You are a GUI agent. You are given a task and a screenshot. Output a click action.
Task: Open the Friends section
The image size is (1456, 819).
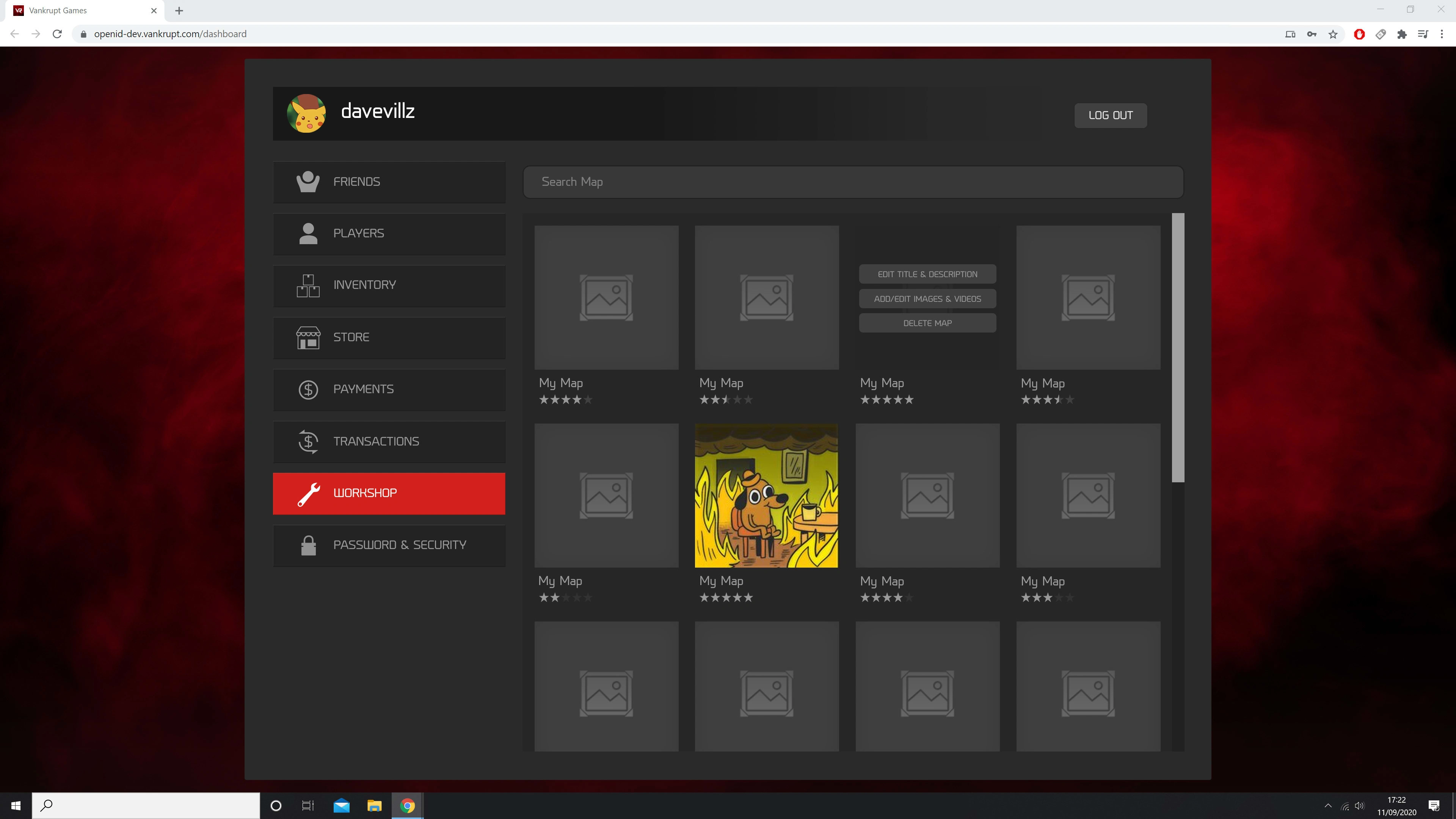pyautogui.click(x=389, y=182)
